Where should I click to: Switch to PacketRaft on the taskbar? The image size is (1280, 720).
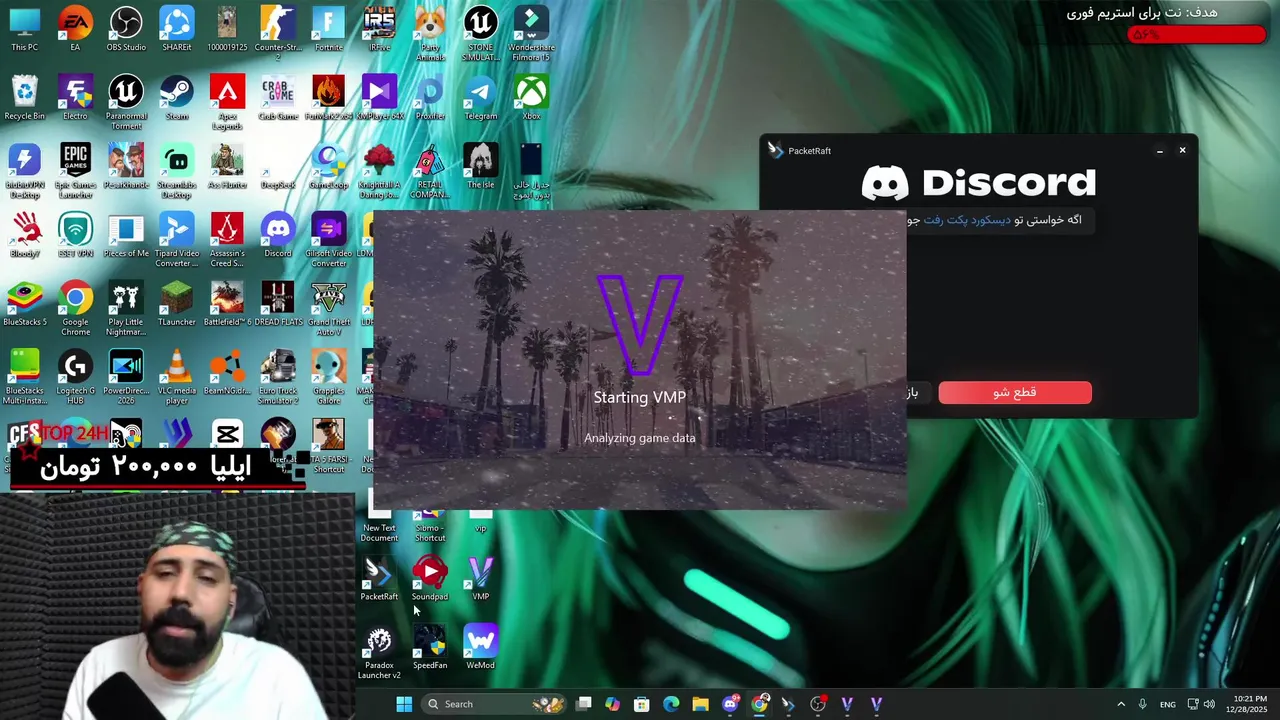coord(789,704)
